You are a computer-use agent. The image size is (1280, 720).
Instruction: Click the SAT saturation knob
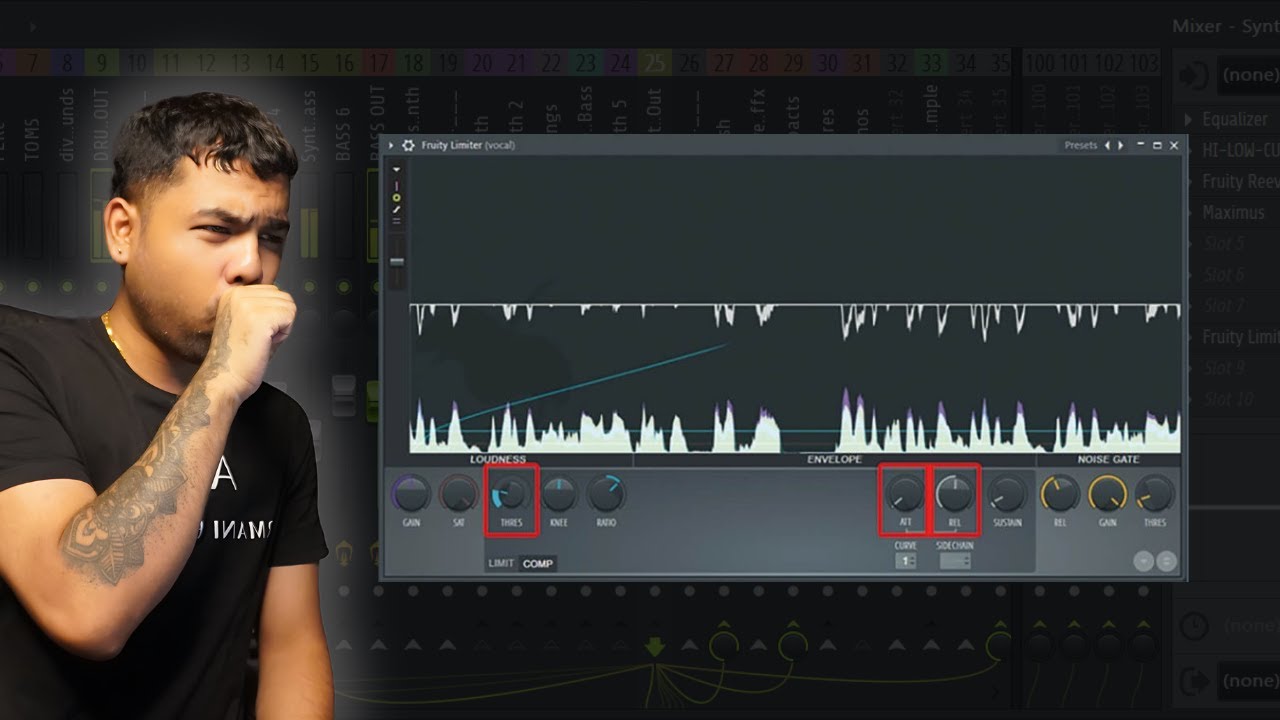(459, 494)
